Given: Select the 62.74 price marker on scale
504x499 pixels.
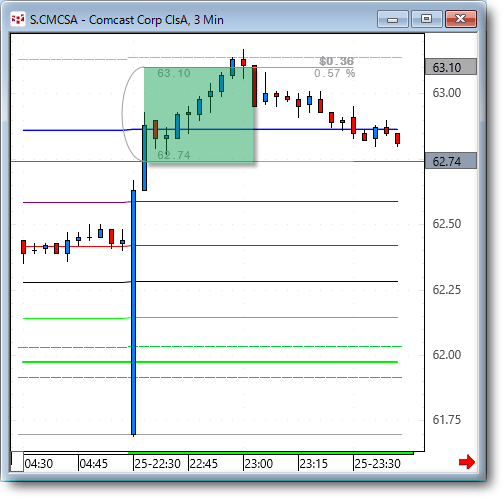Looking at the screenshot, I should point(451,161).
